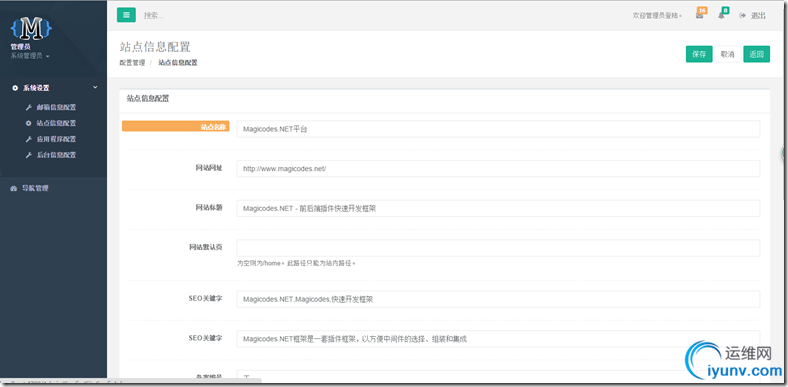Image resolution: width=788 pixels, height=387 pixels.
Task: Click the 站点信息配置 breadcrumb item
Action: [x=178, y=63]
